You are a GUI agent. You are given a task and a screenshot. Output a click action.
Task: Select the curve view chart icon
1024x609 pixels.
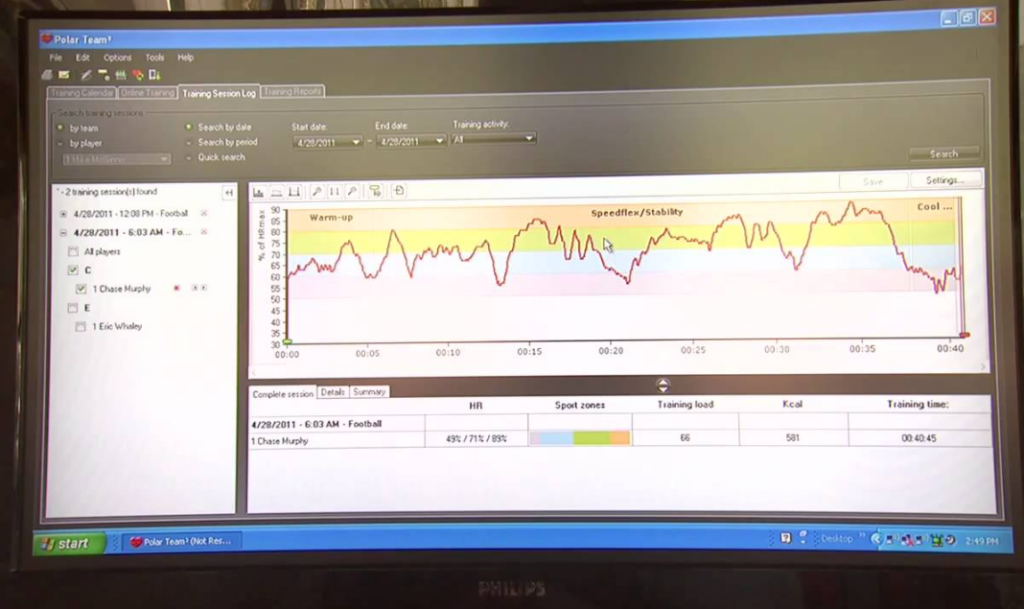coord(277,192)
